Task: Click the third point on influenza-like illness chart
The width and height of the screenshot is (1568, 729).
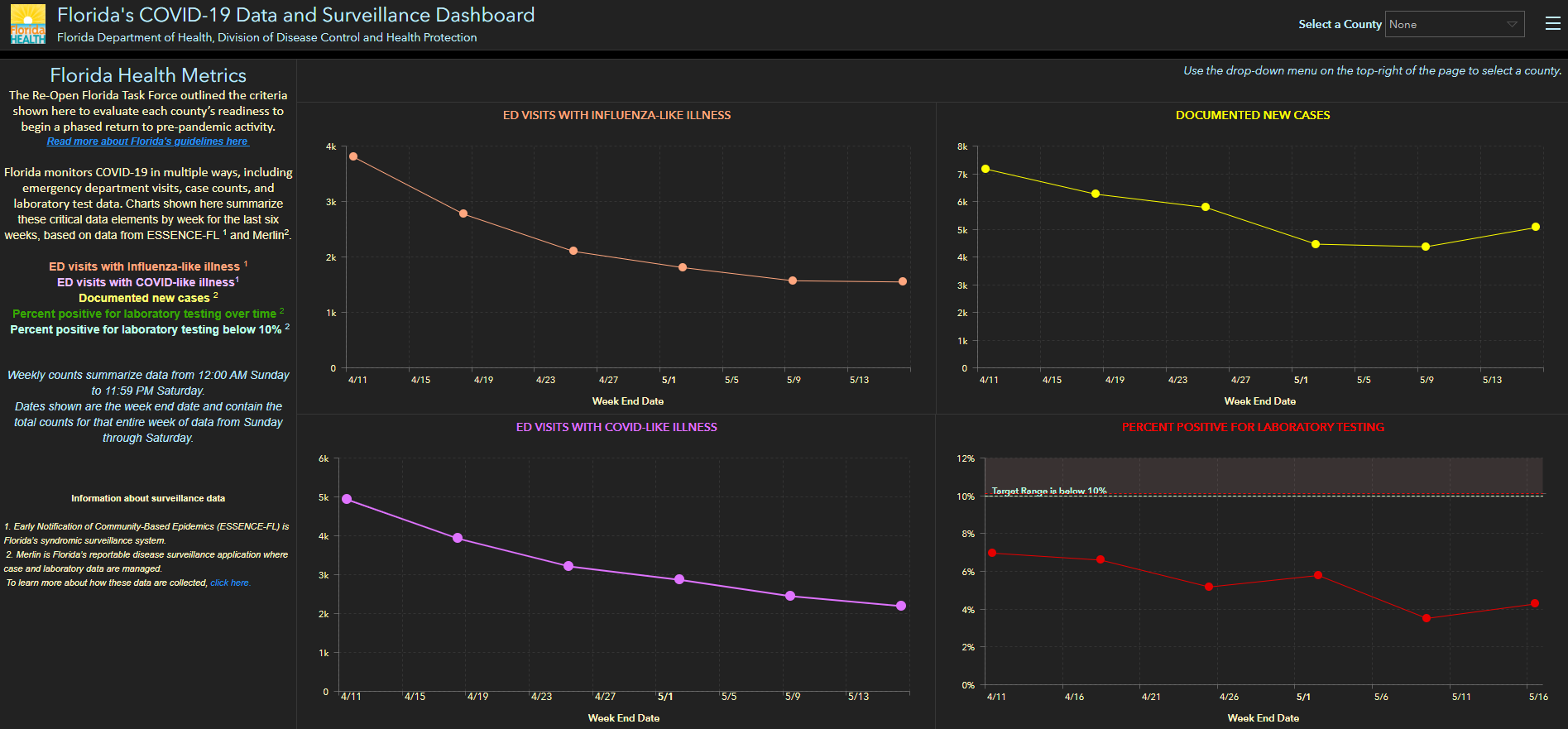Action: (x=573, y=251)
